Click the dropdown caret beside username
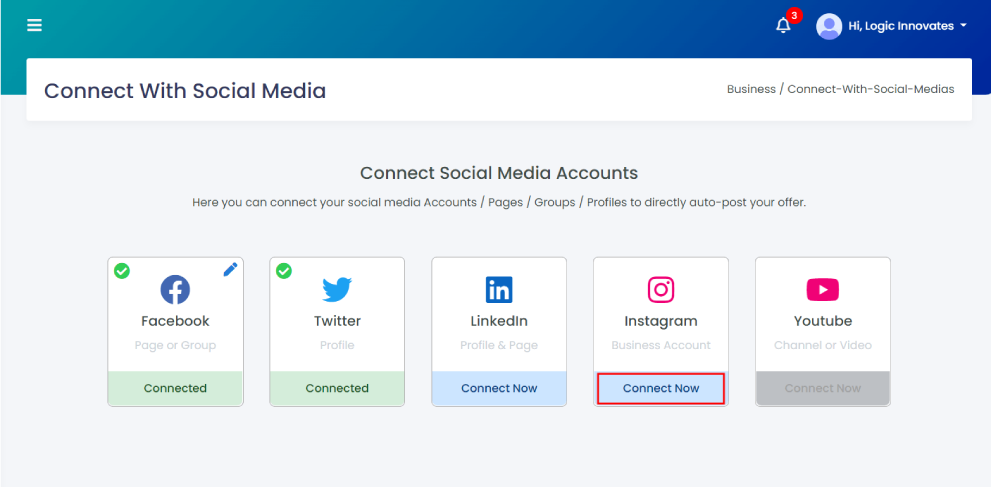This screenshot has width=991, height=487. [963, 26]
